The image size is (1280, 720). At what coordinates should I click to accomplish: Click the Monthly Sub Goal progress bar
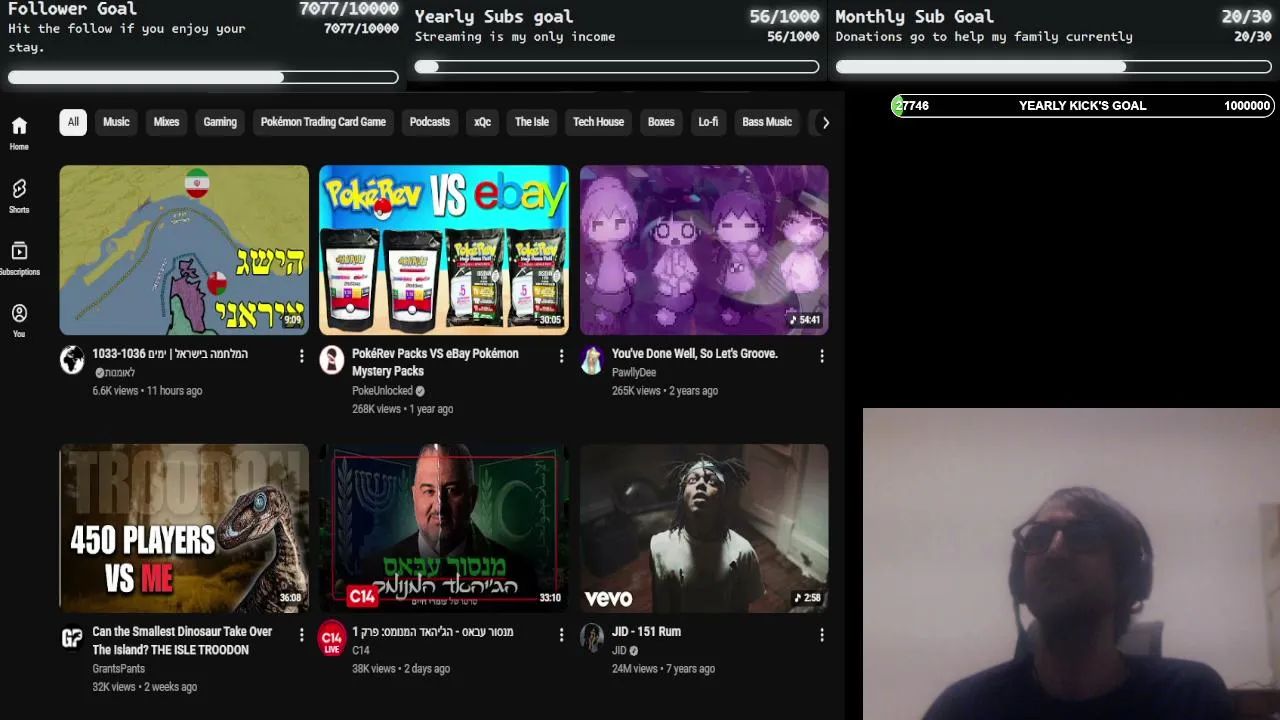pyautogui.click(x=1054, y=67)
